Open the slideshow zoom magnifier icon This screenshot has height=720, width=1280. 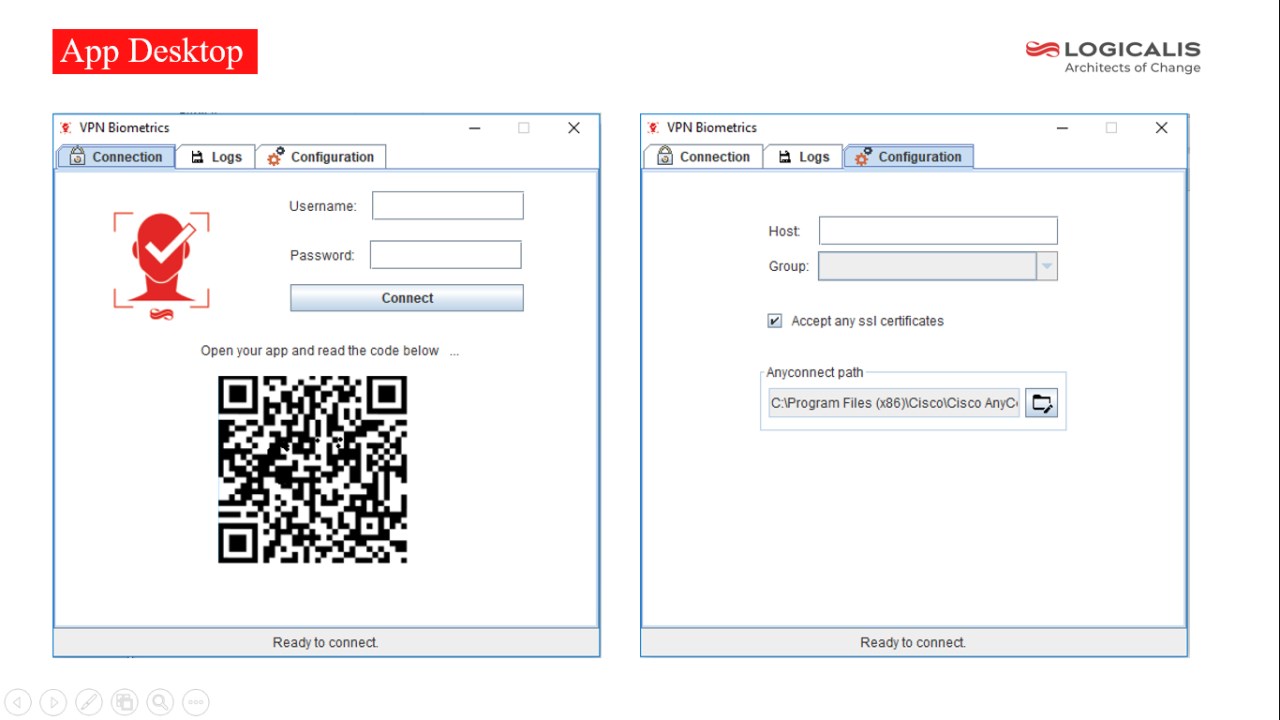tap(160, 702)
